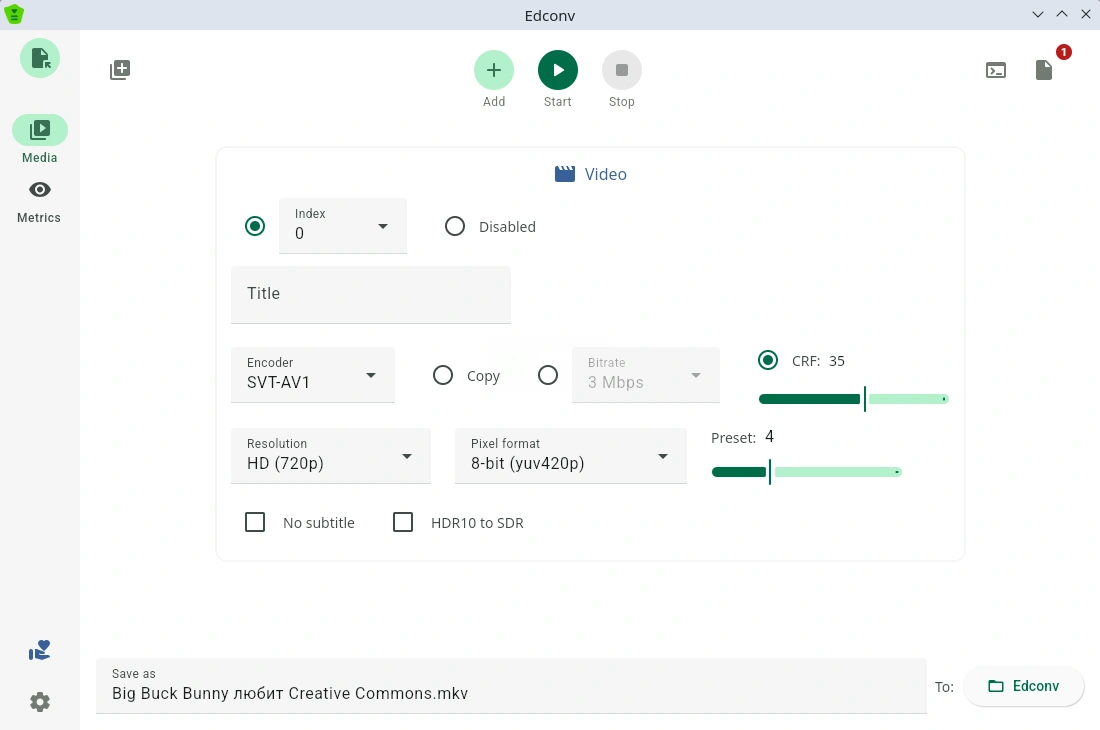Select the Disabled radio button

pos(455,226)
